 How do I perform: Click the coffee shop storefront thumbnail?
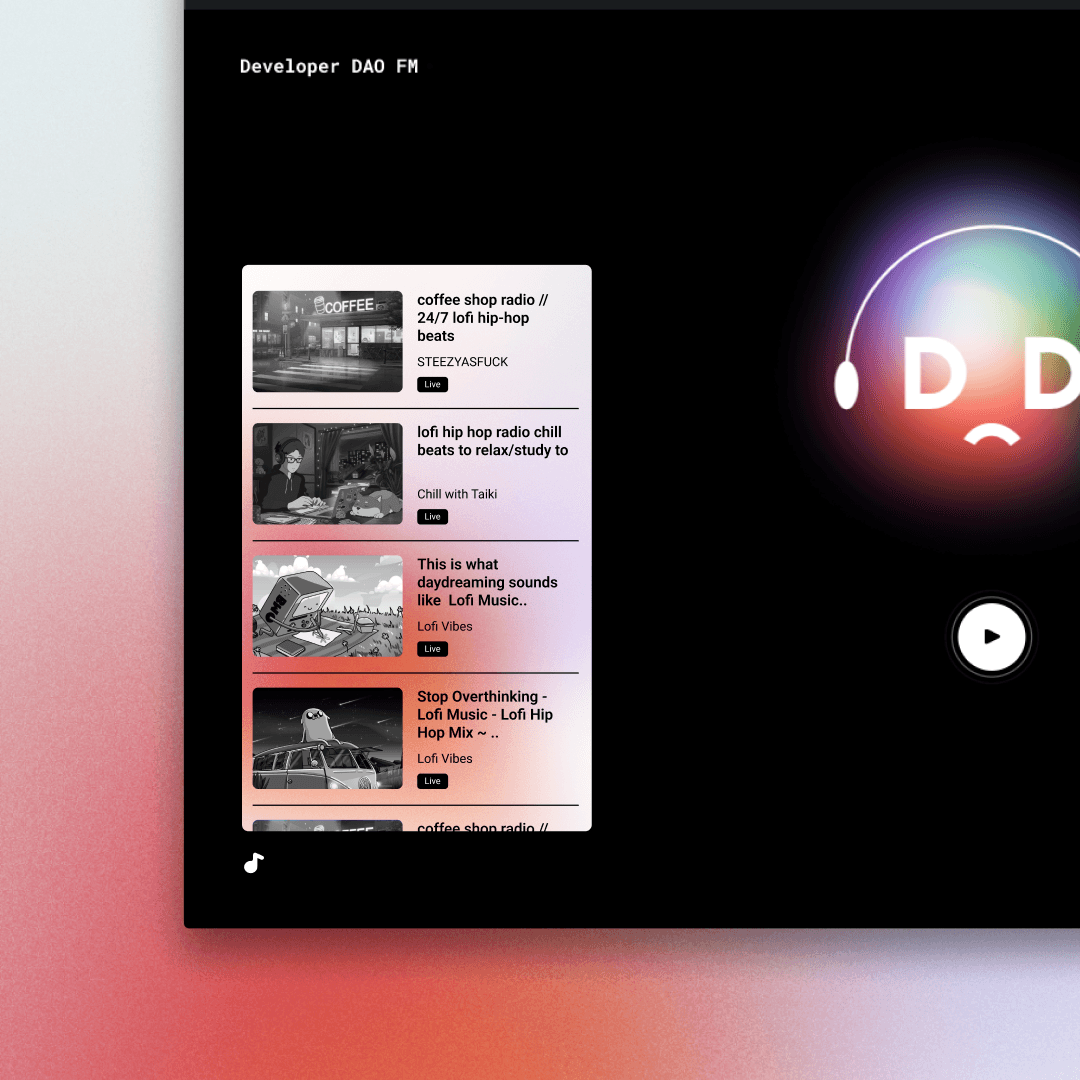coord(327,341)
